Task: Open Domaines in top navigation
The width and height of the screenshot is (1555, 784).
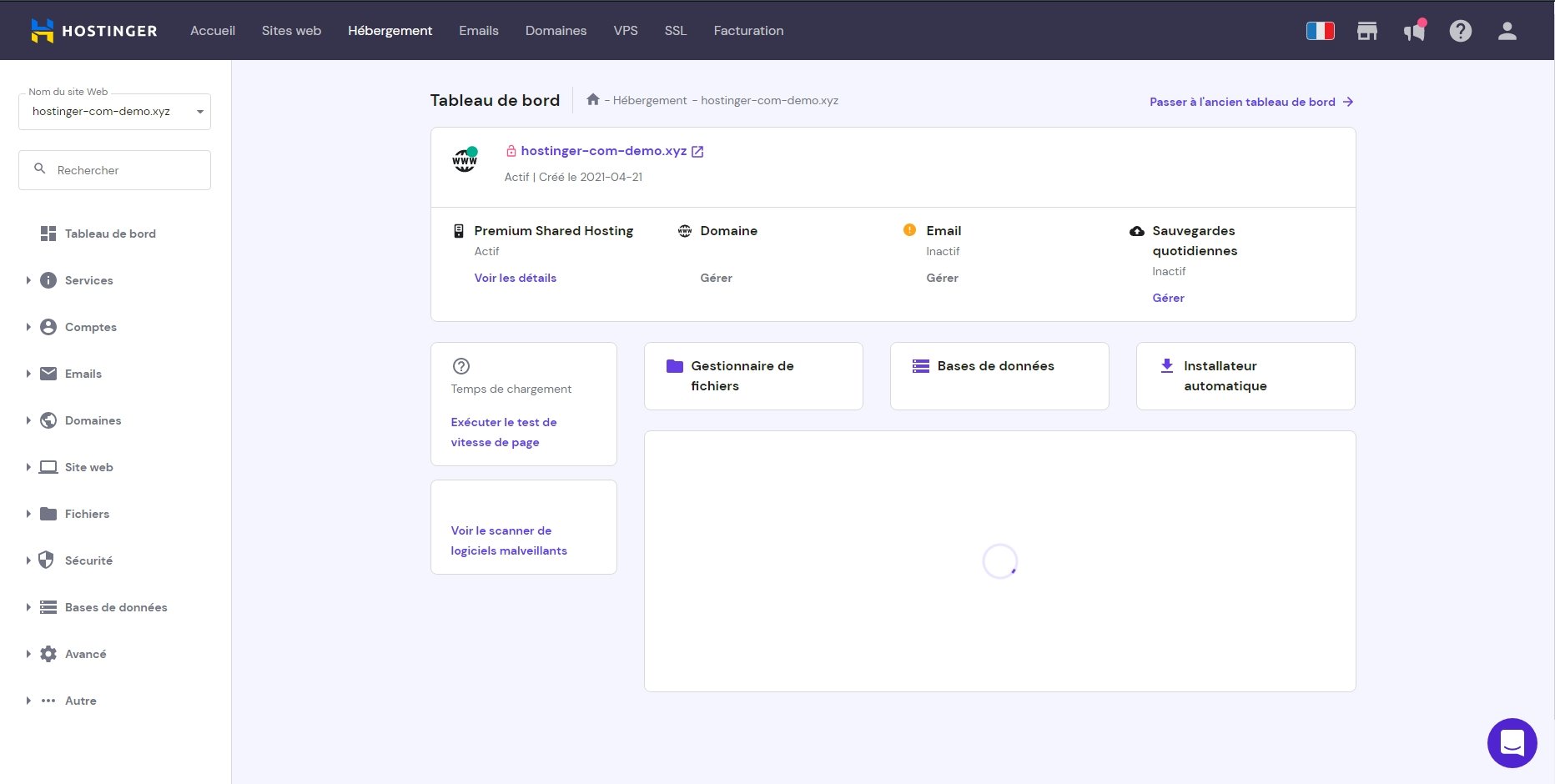Action: (x=556, y=31)
